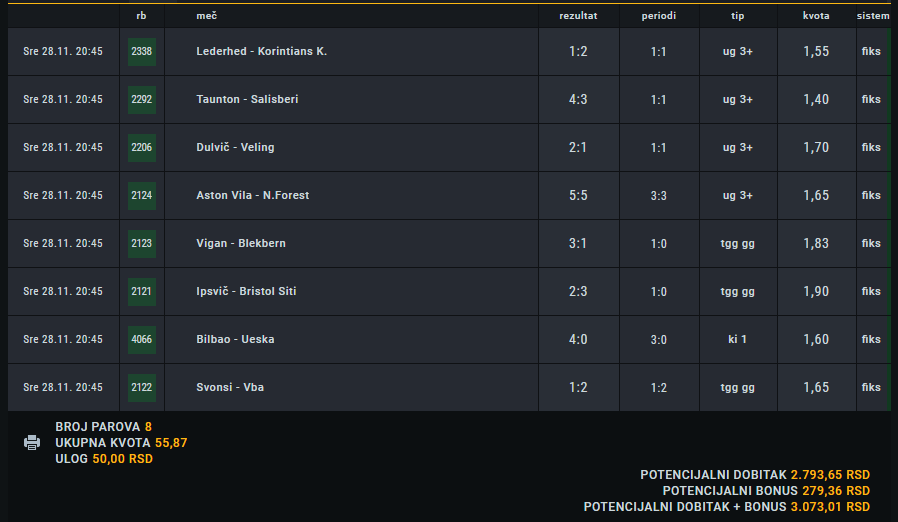Open the Bilbao - Ueska match row
This screenshot has width=898, height=522.
pyautogui.click(x=449, y=339)
